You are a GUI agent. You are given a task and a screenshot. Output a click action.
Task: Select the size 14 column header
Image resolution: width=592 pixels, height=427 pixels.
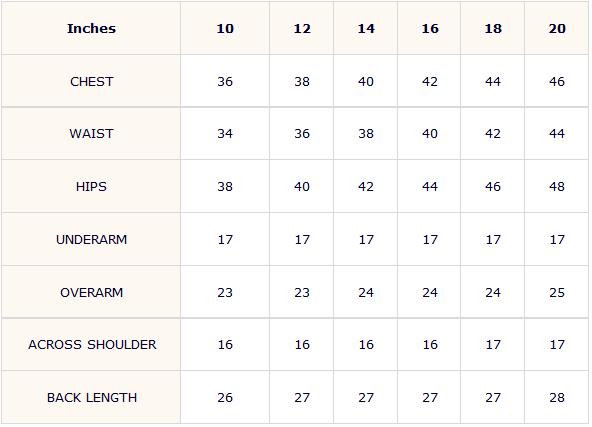point(366,29)
